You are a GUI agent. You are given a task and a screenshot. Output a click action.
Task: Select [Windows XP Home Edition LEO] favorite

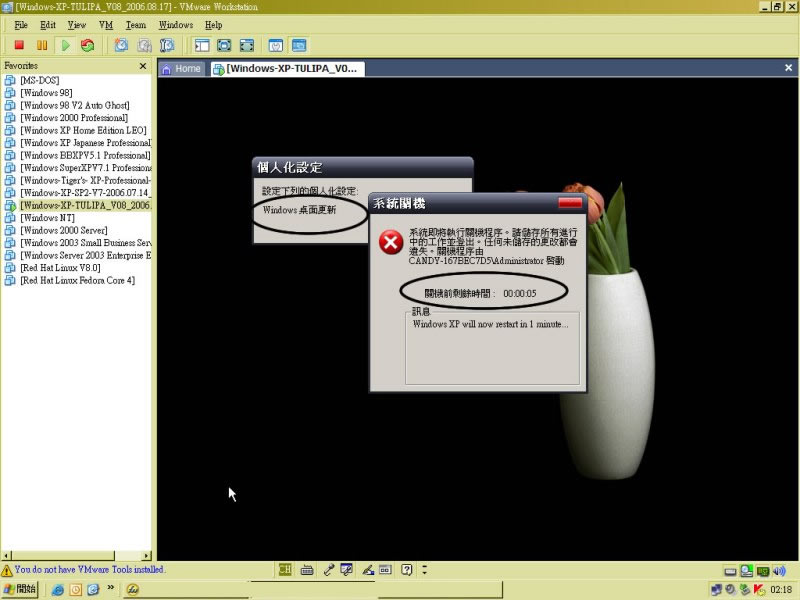[83, 131]
